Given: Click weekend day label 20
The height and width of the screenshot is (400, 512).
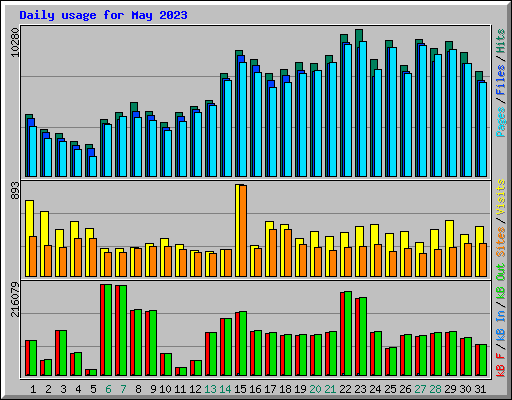Looking at the screenshot, I should tap(315, 389).
